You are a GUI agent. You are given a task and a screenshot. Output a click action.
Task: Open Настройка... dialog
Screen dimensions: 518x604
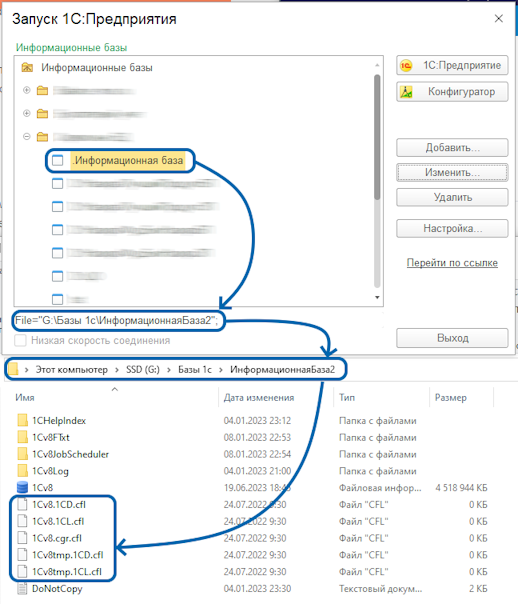[452, 228]
